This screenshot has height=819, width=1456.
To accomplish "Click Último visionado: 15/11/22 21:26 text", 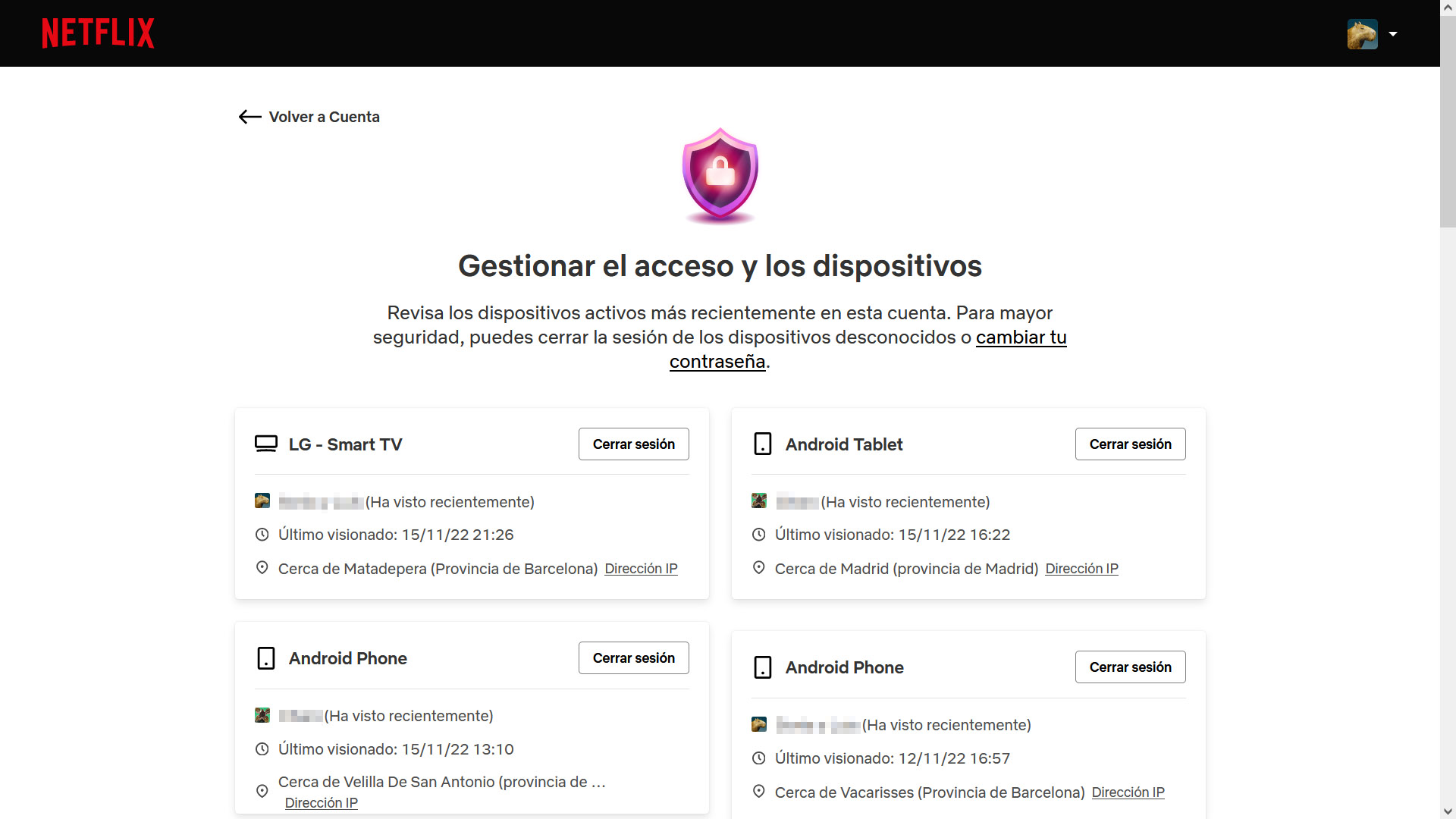I will click(396, 535).
